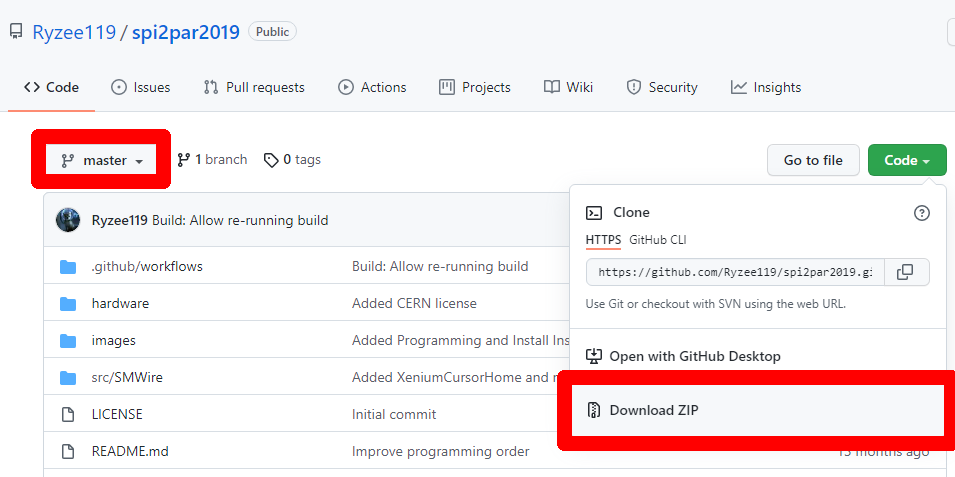
Task: Click the Public visibility badge
Action: point(272,32)
